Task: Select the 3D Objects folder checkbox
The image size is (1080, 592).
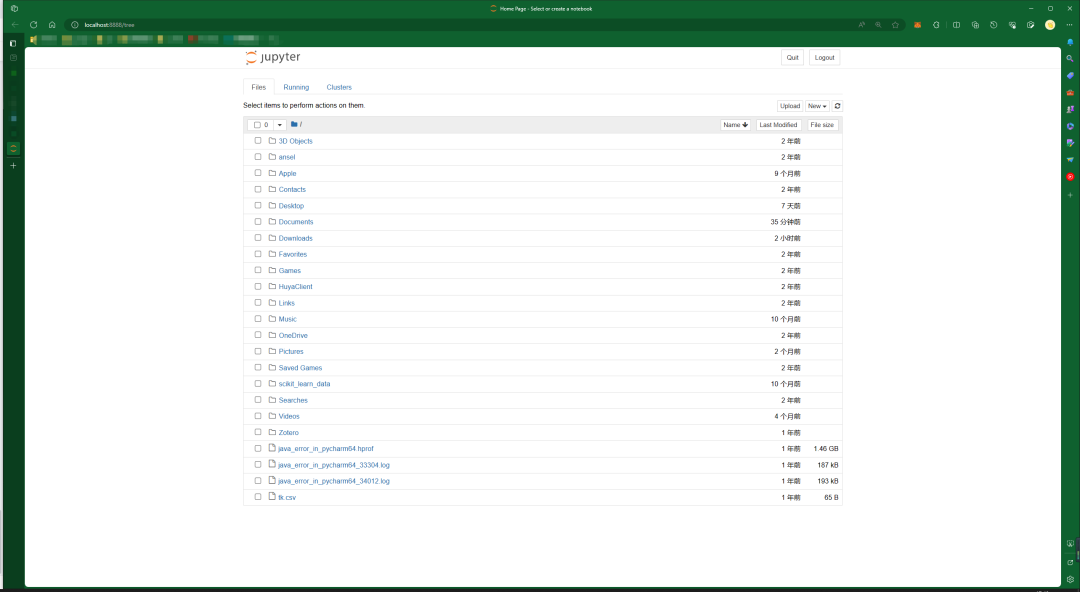Action: click(x=258, y=141)
